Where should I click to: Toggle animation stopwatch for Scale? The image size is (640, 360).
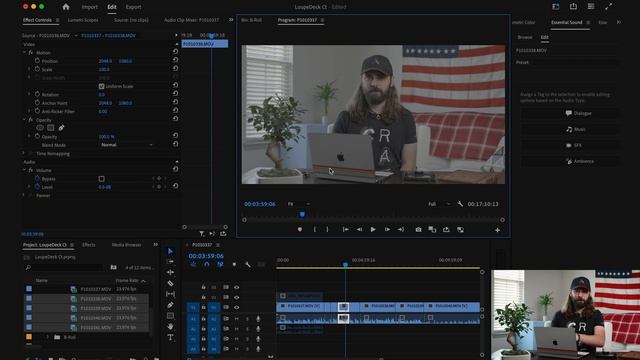(37, 69)
